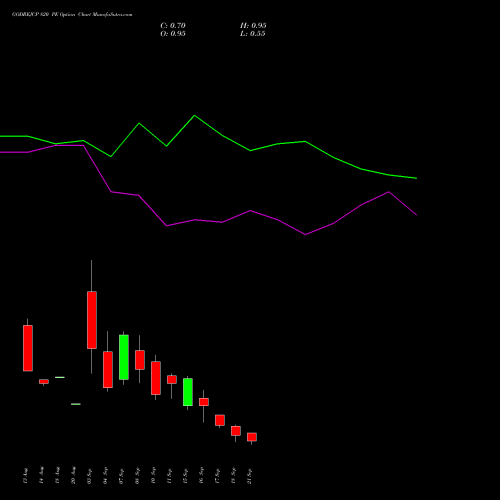Click the 07 Sep date label

[x=122, y=476]
